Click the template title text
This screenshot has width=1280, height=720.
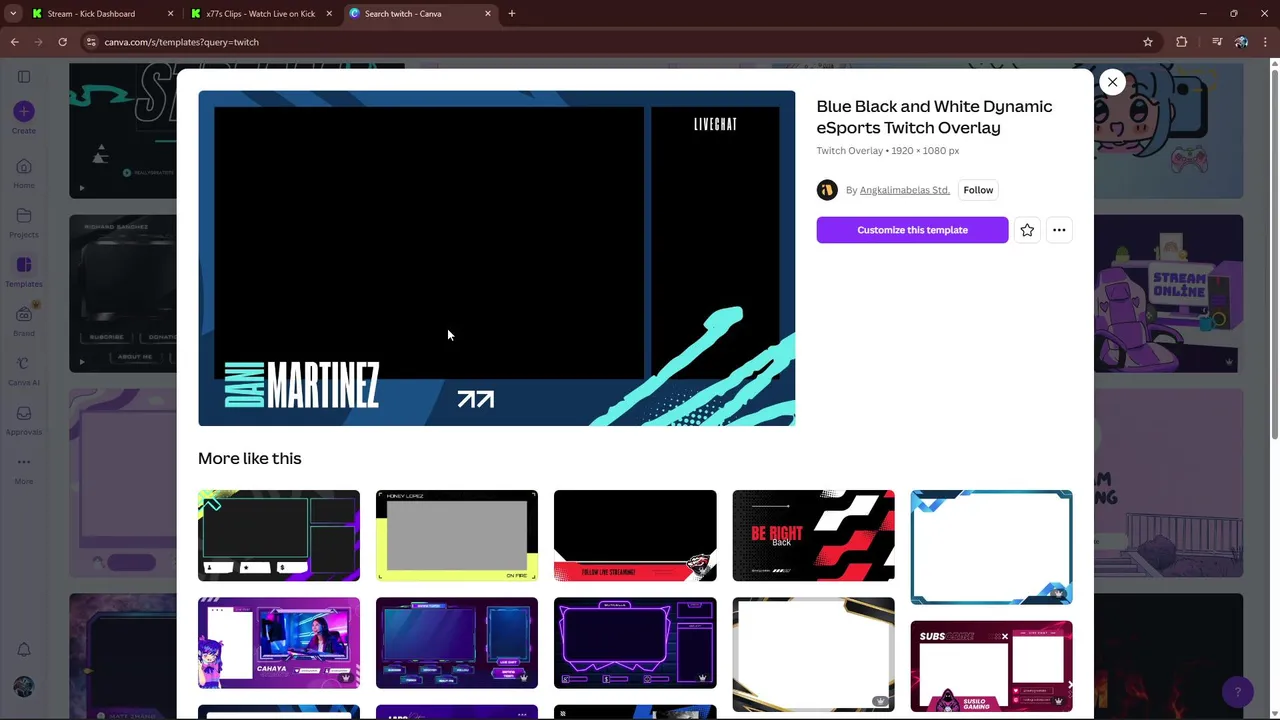[934, 117]
